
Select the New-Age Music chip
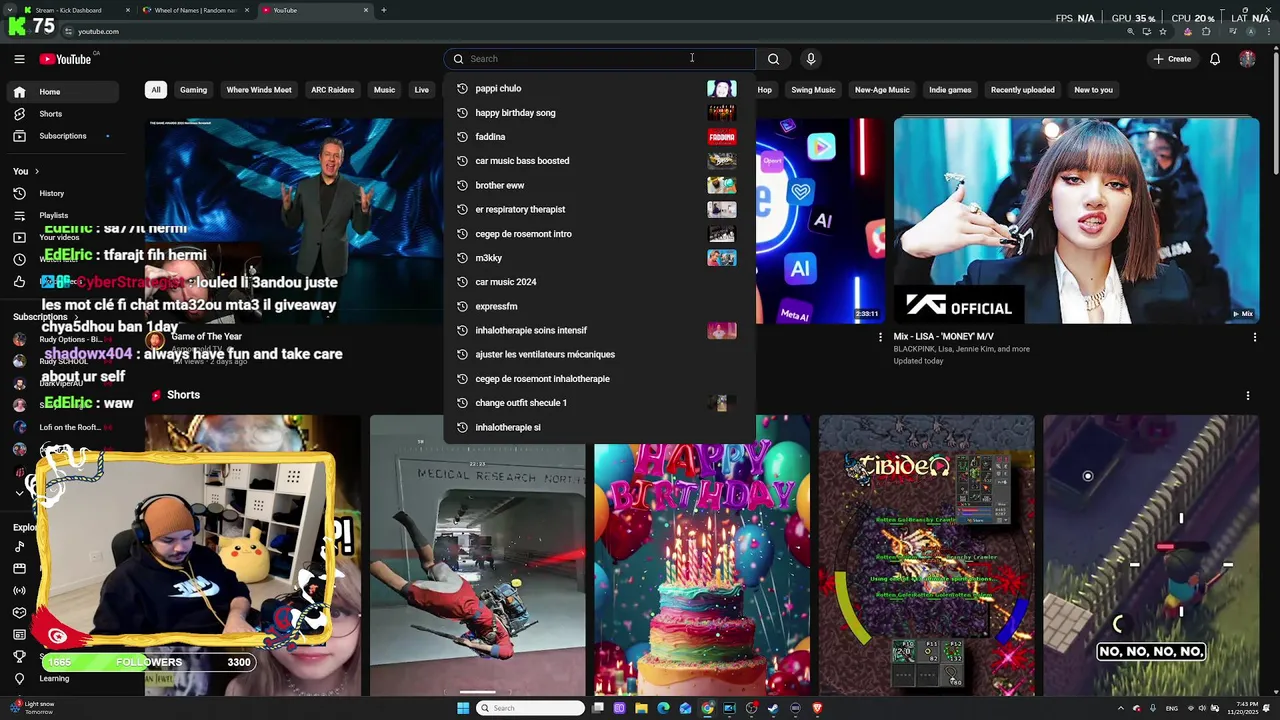[882, 90]
